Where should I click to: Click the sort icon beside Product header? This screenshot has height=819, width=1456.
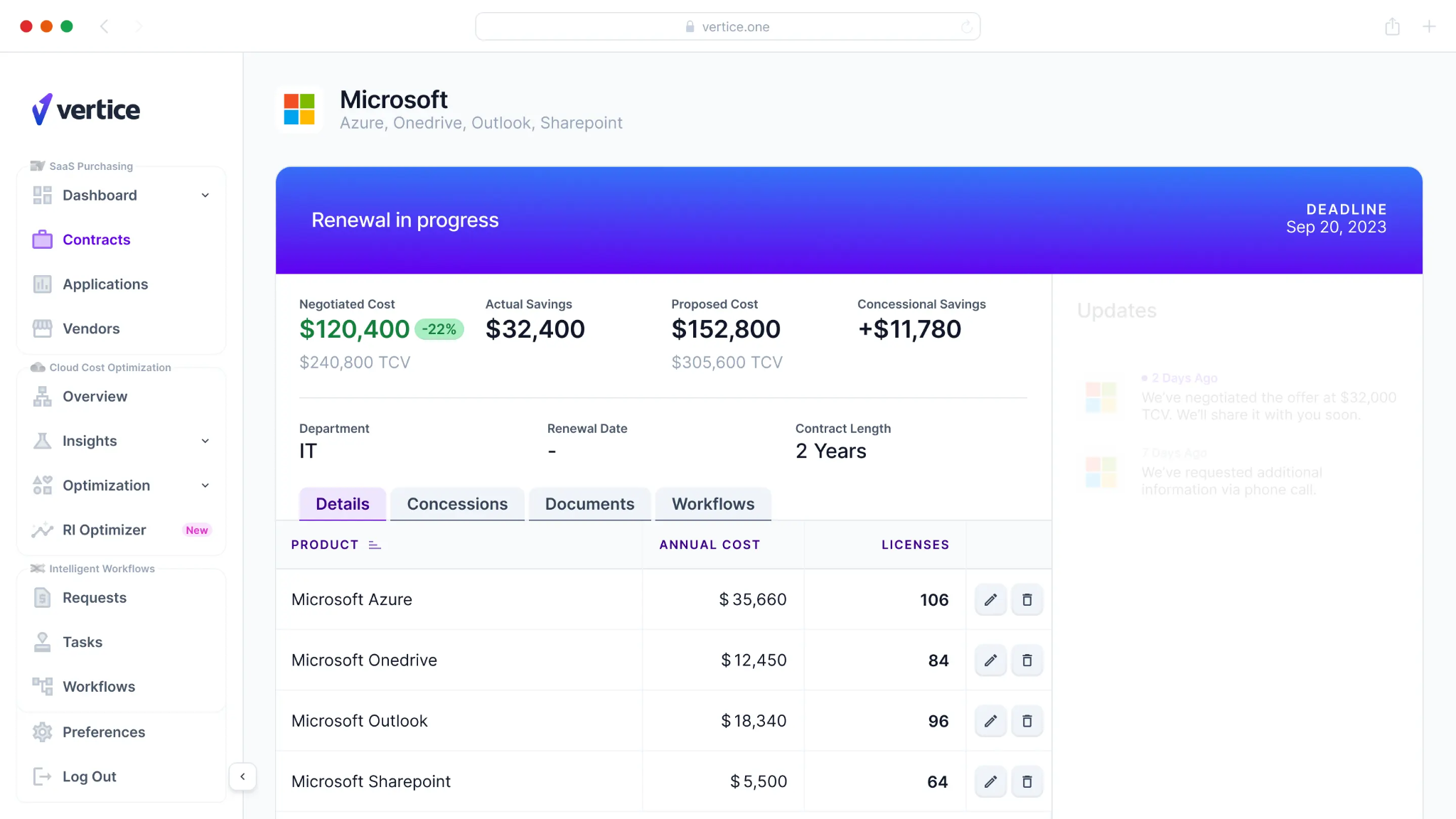tap(375, 545)
